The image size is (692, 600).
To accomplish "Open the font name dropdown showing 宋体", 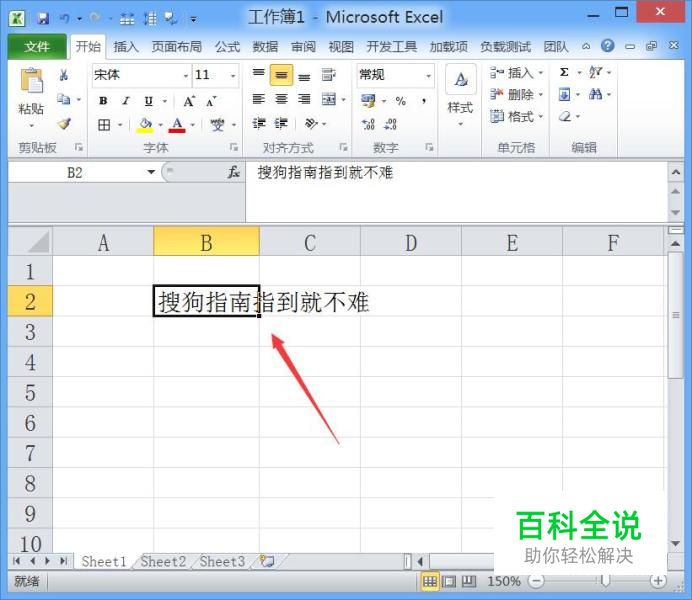I will coord(186,75).
